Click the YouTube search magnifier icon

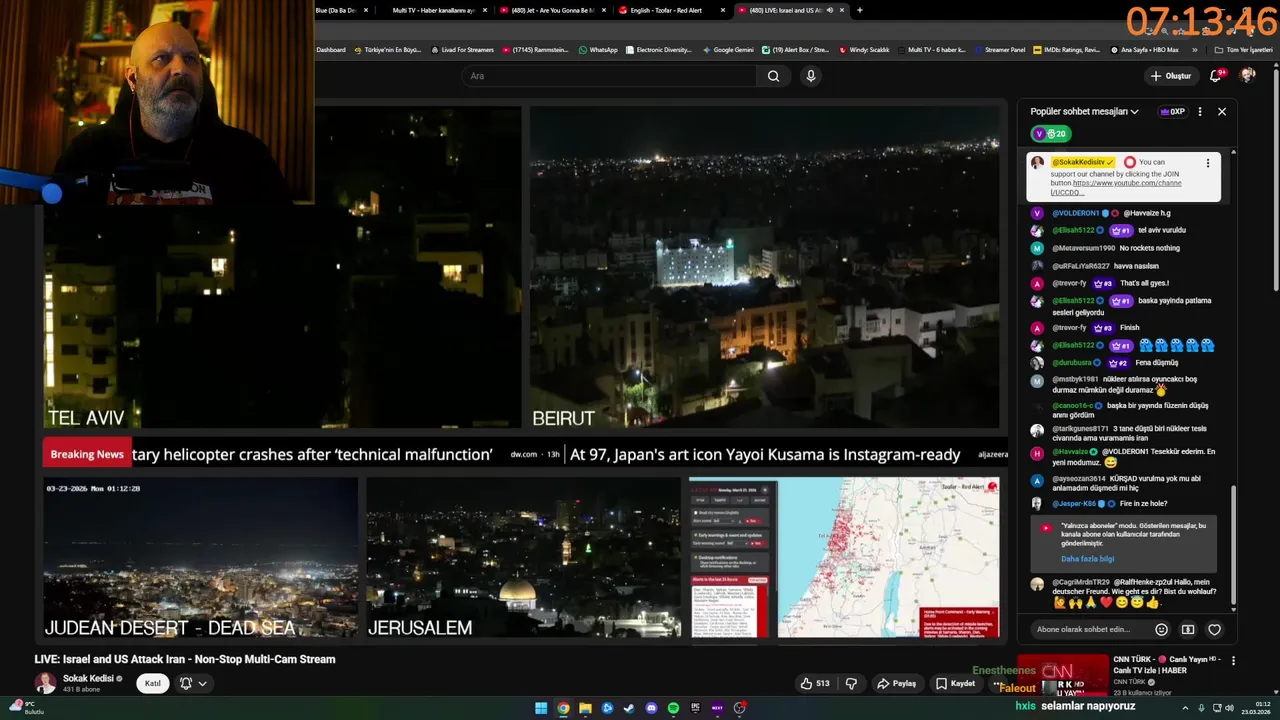[773, 76]
